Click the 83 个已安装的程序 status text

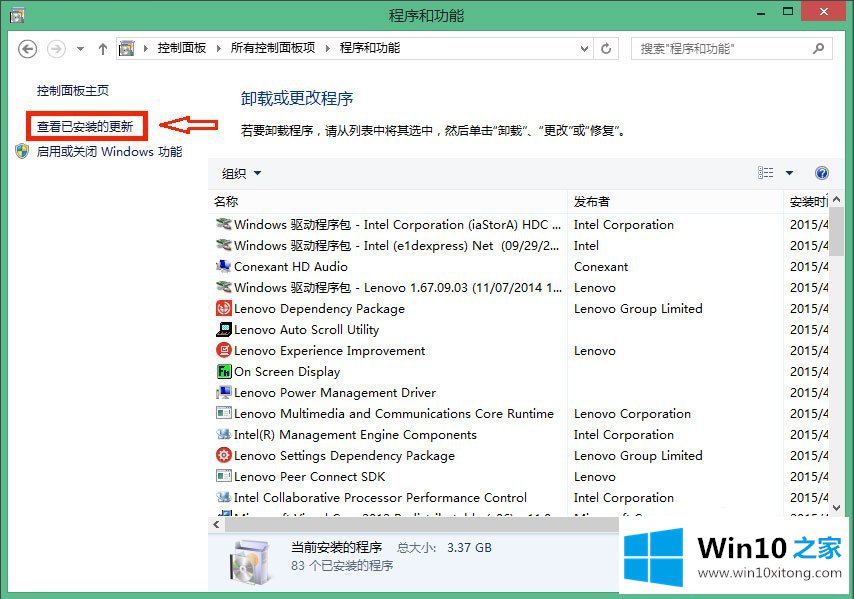tap(342, 566)
